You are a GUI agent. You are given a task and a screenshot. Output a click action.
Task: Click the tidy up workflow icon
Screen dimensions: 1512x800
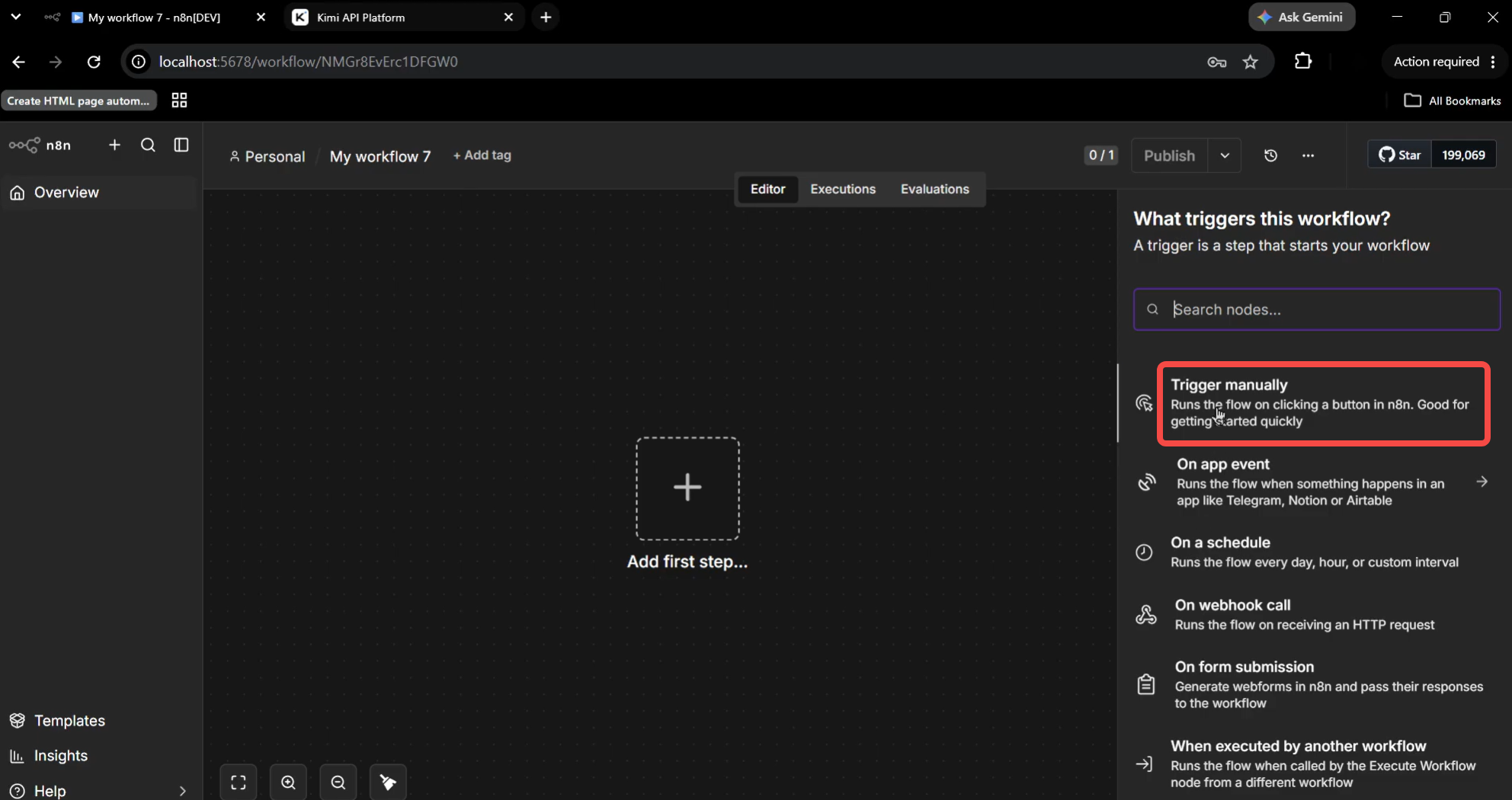point(388,782)
